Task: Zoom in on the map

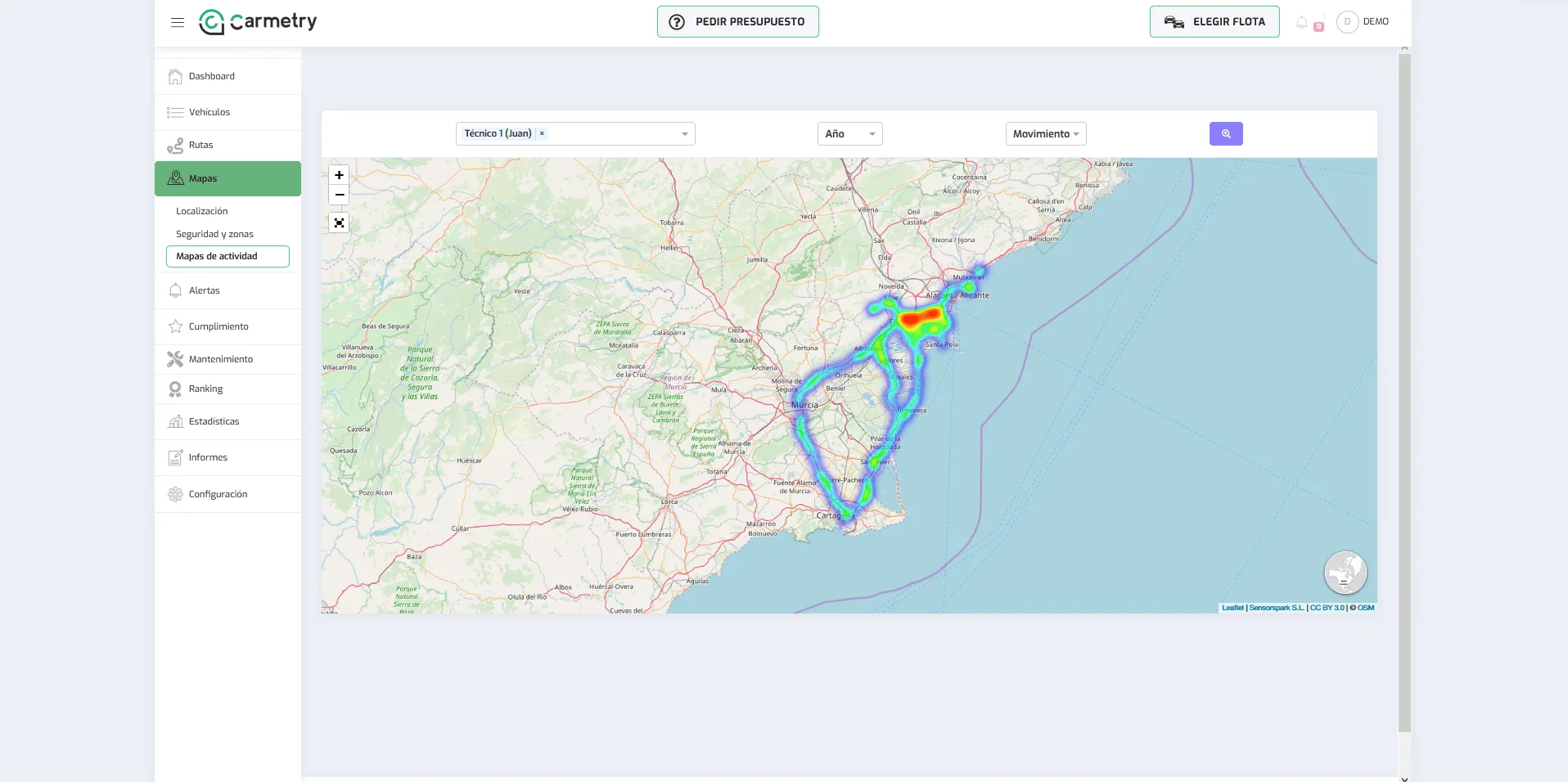Action: [x=339, y=175]
